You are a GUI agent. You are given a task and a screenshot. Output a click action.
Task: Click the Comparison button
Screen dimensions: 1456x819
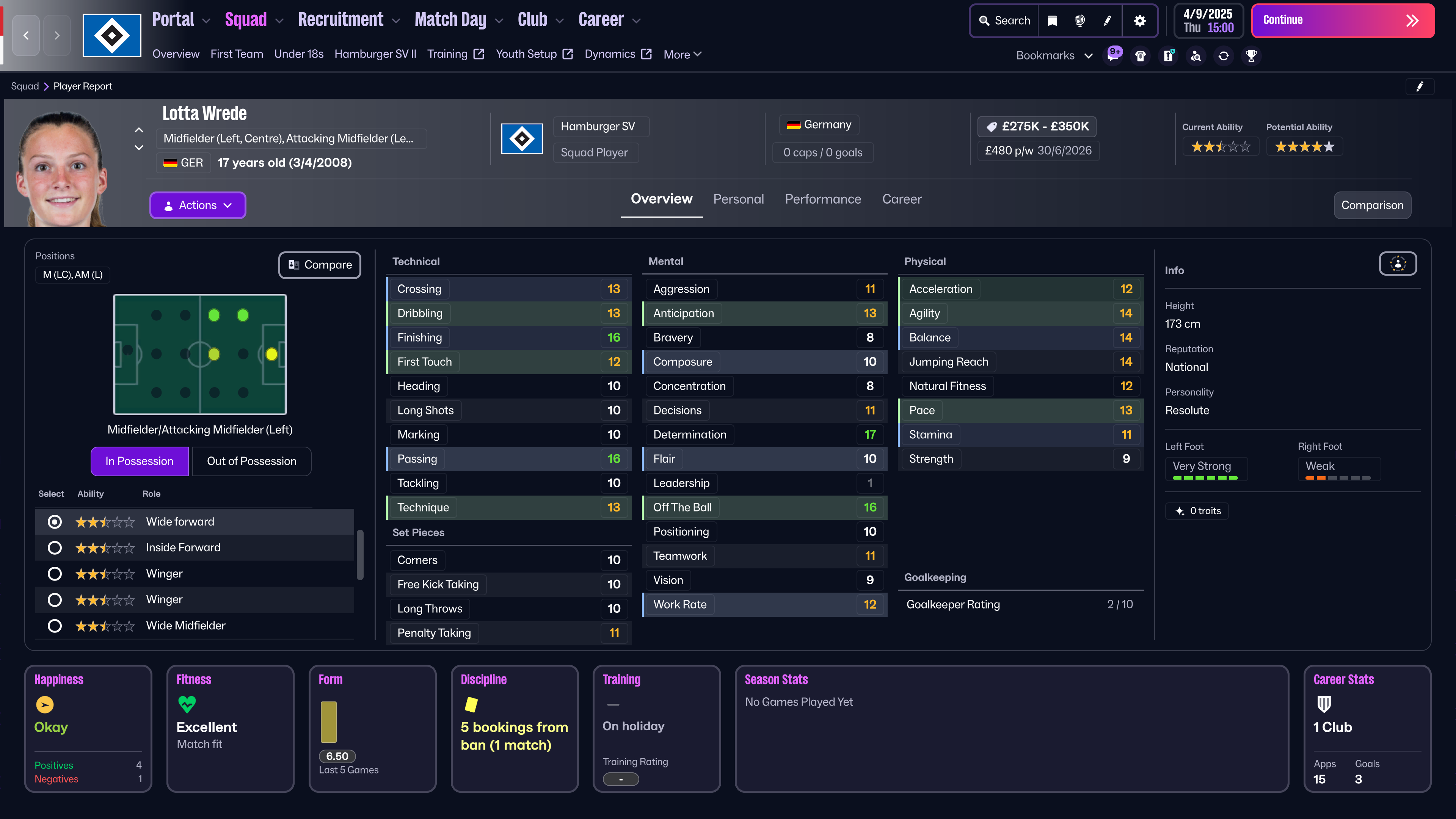(x=1372, y=205)
